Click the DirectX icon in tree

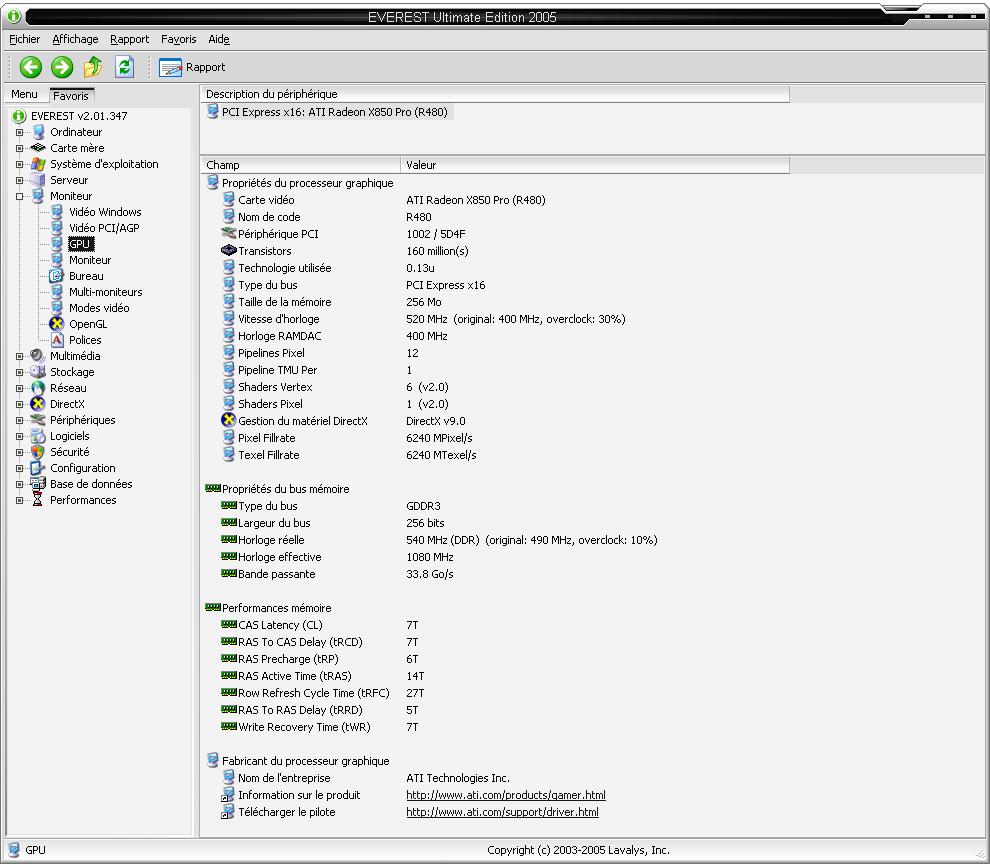pyautogui.click(x=38, y=404)
